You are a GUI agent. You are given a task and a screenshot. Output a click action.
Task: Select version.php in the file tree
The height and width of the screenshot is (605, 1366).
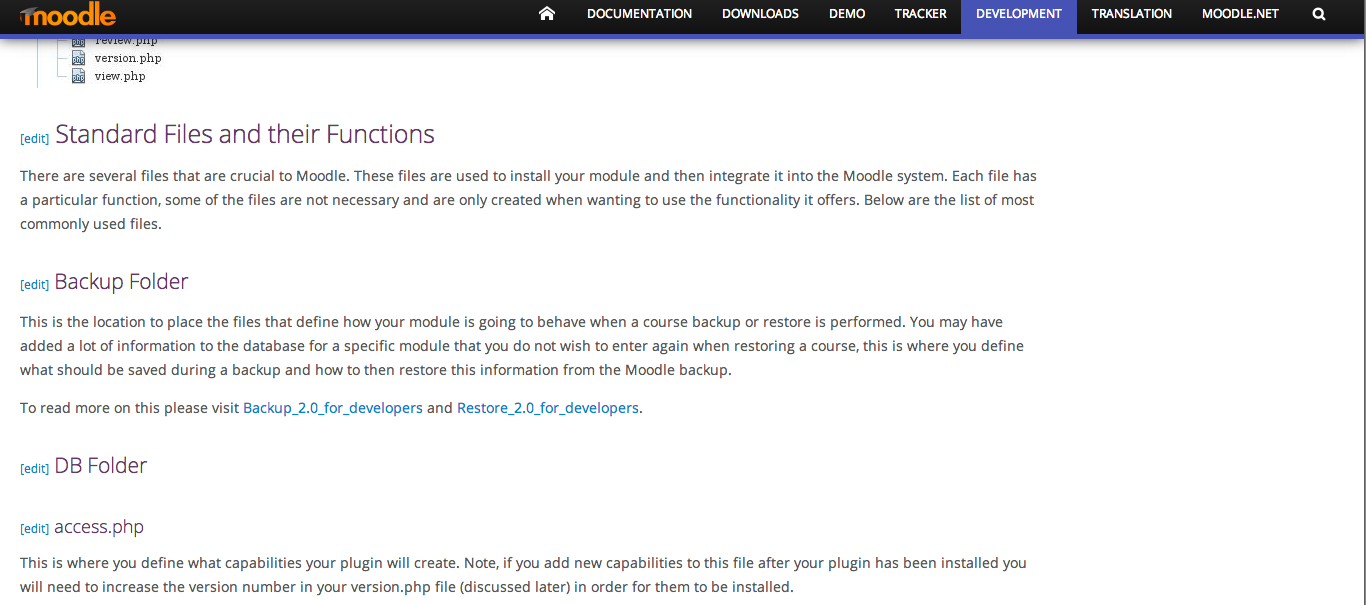[128, 58]
